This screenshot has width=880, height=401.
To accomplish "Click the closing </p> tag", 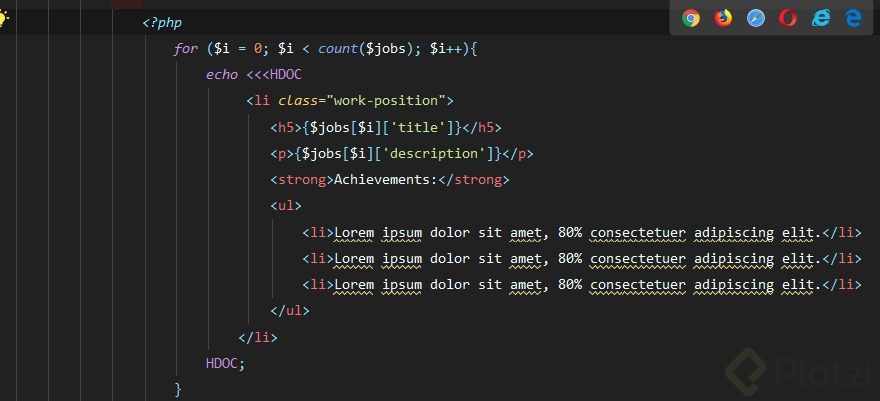I will [517, 154].
